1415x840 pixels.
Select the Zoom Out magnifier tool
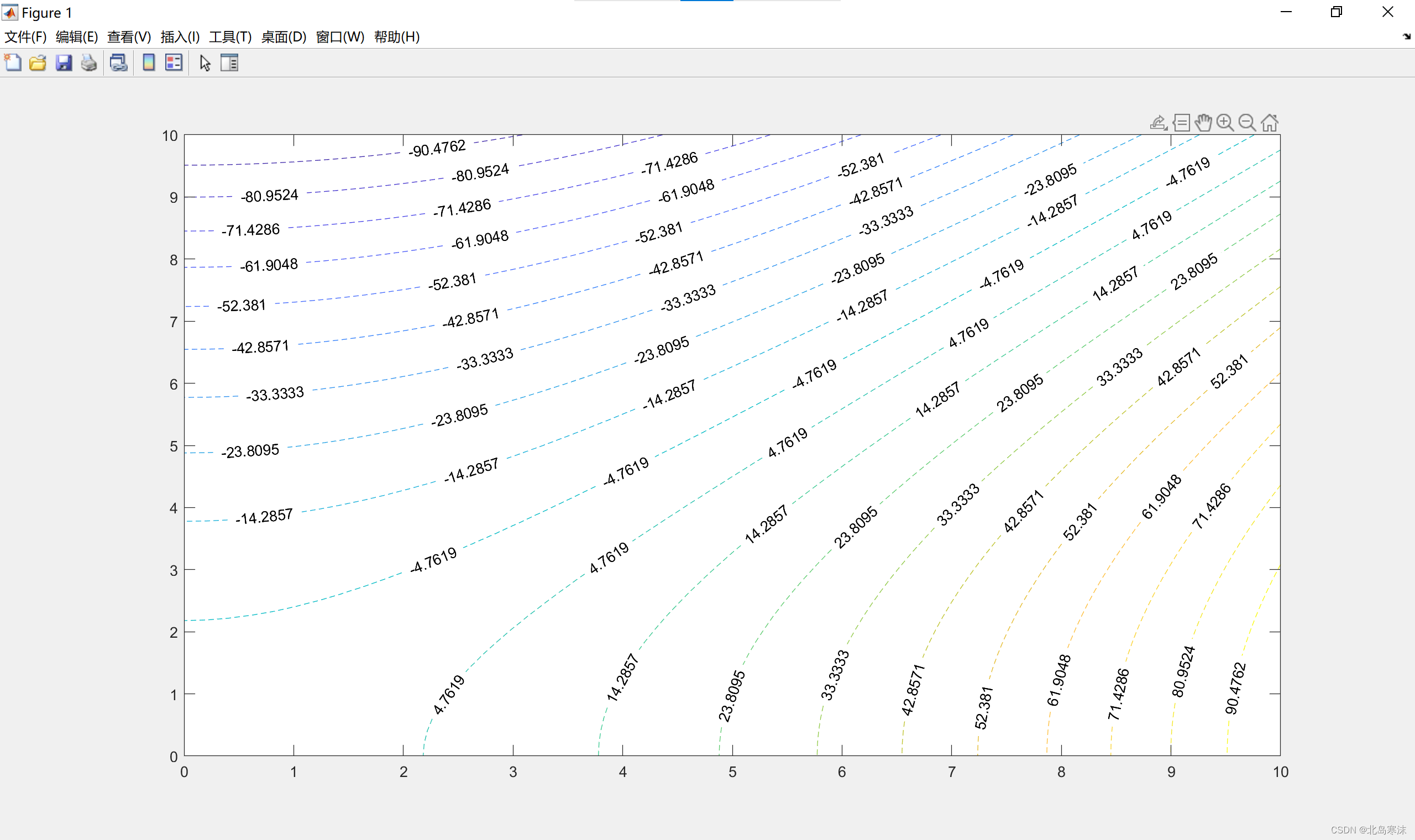click(x=1247, y=123)
